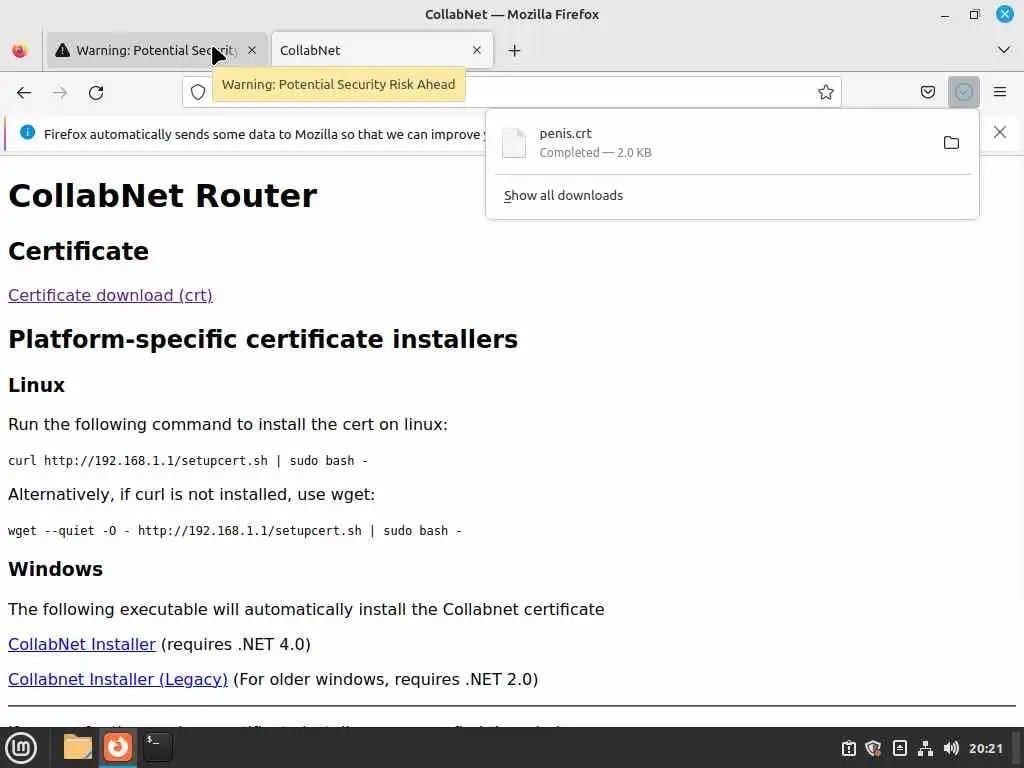Dismiss the Firefox data notification bar
1024x768 pixels.
(x=1000, y=133)
